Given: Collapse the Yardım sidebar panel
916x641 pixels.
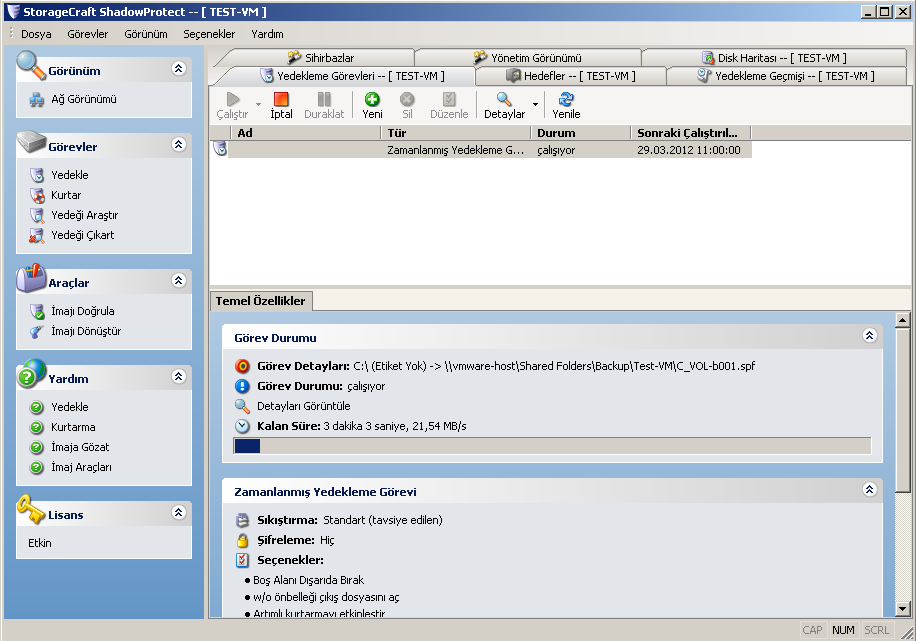Looking at the screenshot, I should [x=179, y=376].
